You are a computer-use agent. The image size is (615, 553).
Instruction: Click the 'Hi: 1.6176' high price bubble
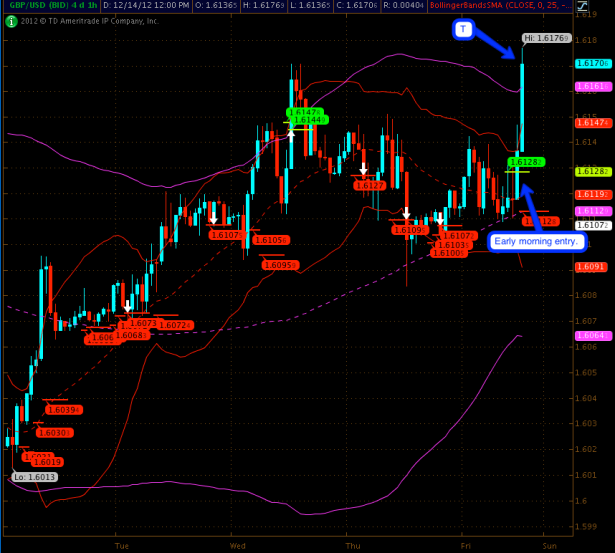545,37
